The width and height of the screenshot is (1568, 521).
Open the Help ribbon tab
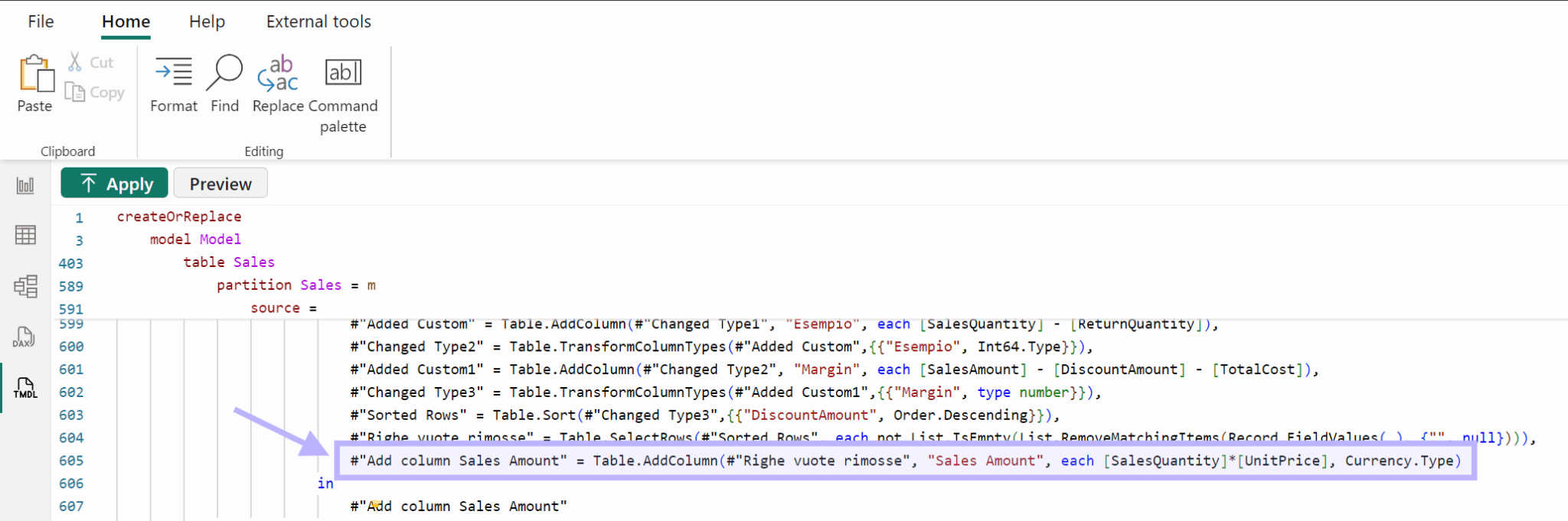click(x=207, y=21)
